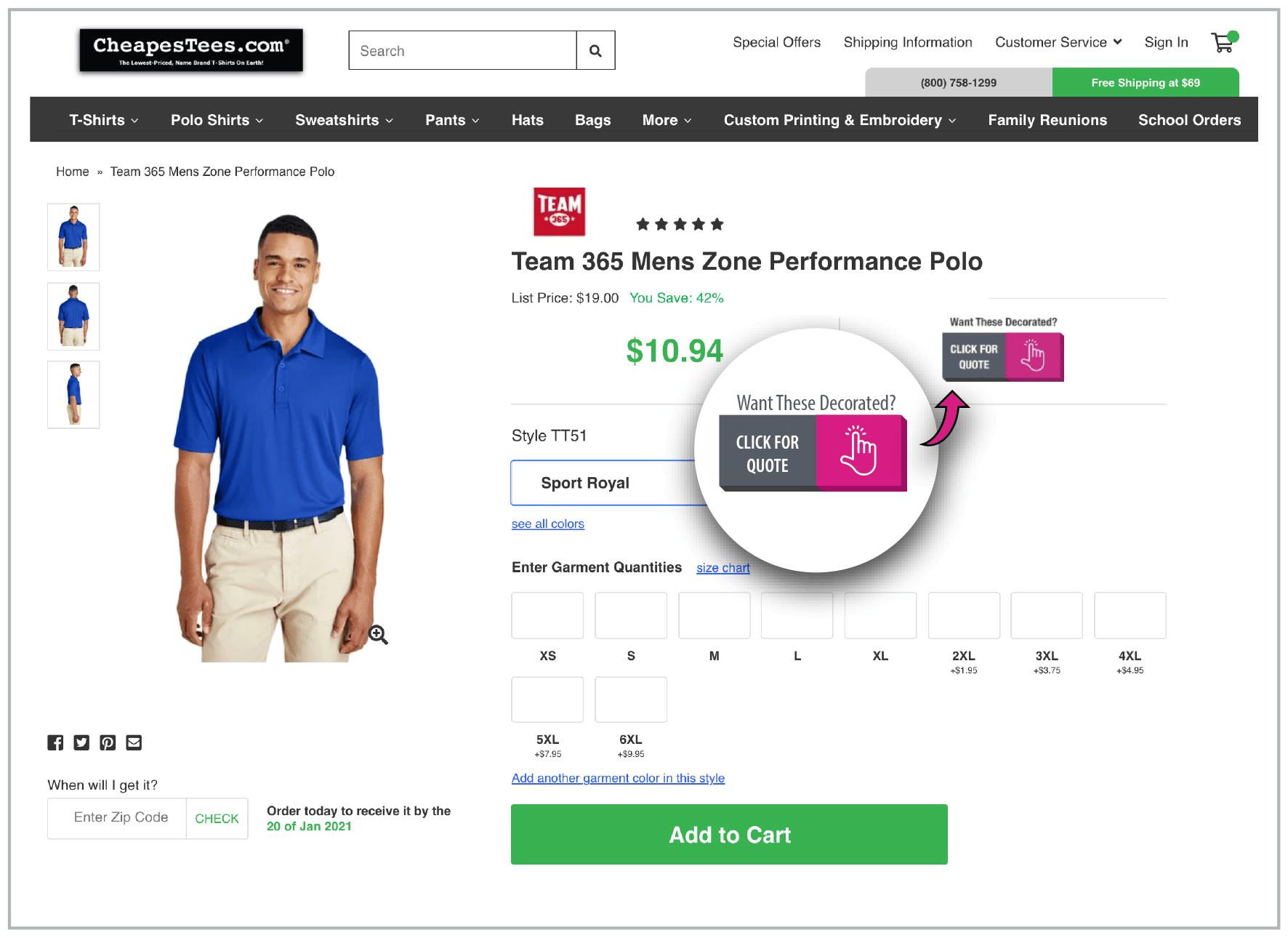1288x938 pixels.
Task: Share on Facebook icon
Action: point(55,742)
